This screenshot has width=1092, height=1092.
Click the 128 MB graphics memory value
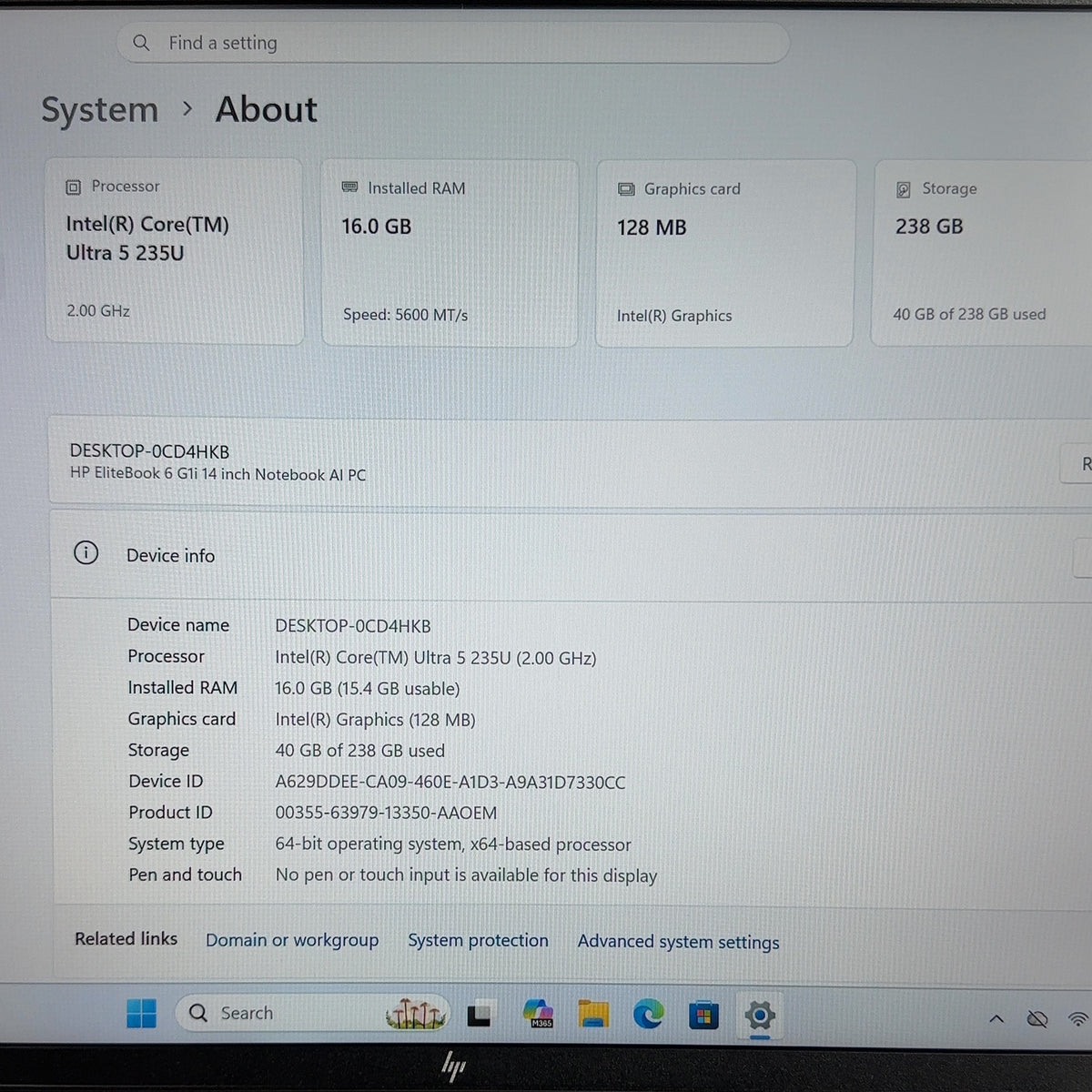(652, 227)
